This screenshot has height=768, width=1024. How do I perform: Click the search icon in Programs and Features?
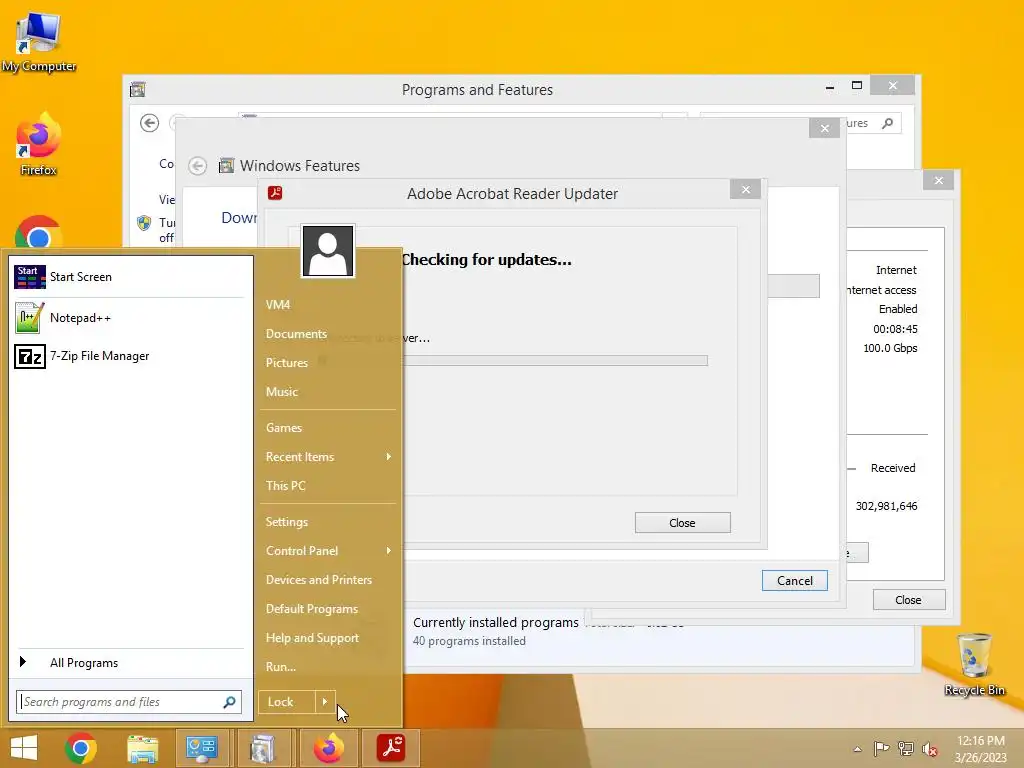(x=888, y=123)
